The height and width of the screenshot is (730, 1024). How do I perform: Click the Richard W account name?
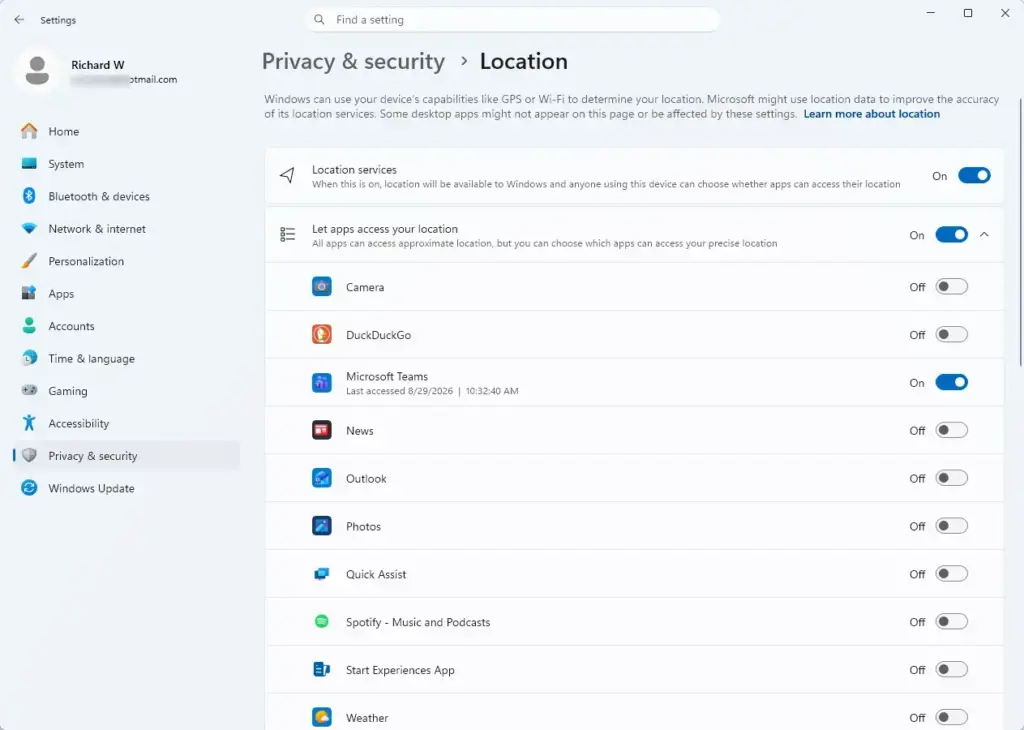tap(98, 65)
